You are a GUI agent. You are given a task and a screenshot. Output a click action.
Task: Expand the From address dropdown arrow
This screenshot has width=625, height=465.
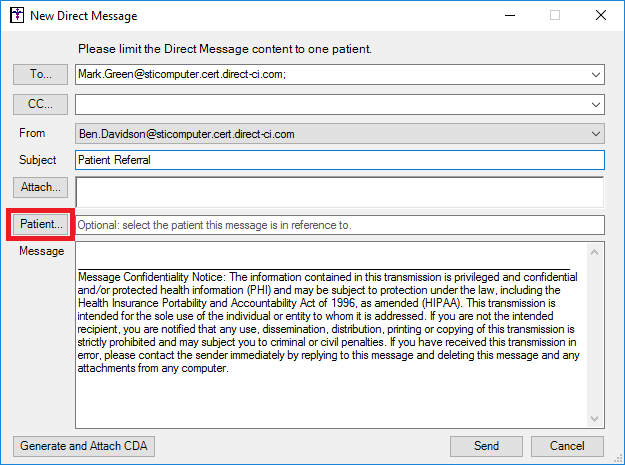click(x=596, y=134)
